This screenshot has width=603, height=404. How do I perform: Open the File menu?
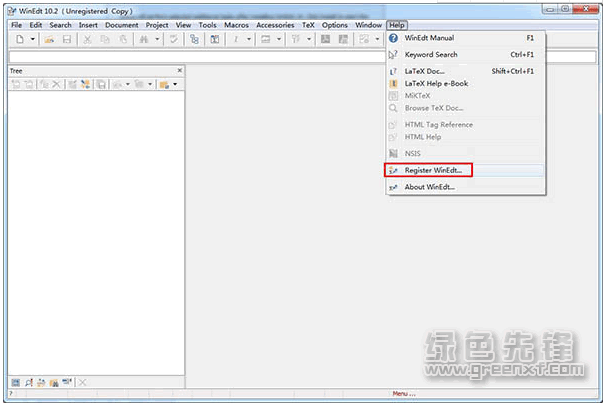[17, 25]
